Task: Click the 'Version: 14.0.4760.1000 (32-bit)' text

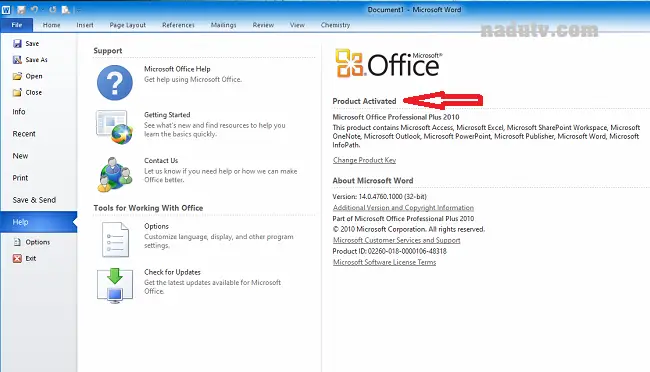Action: (x=379, y=197)
